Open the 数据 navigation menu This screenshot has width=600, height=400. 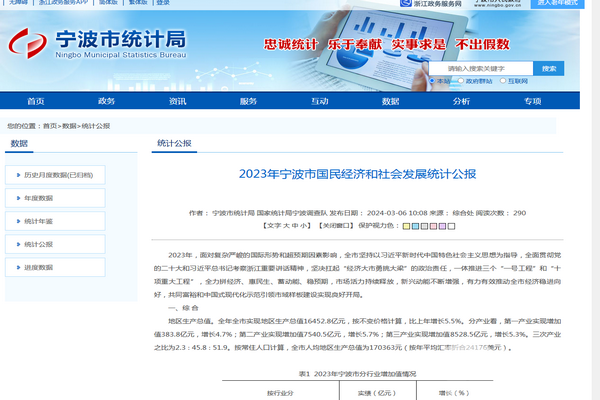coord(391,101)
